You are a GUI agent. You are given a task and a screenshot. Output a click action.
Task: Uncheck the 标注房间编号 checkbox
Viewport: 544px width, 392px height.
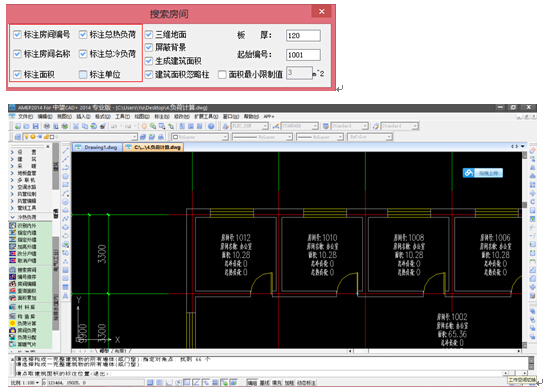click(17, 34)
